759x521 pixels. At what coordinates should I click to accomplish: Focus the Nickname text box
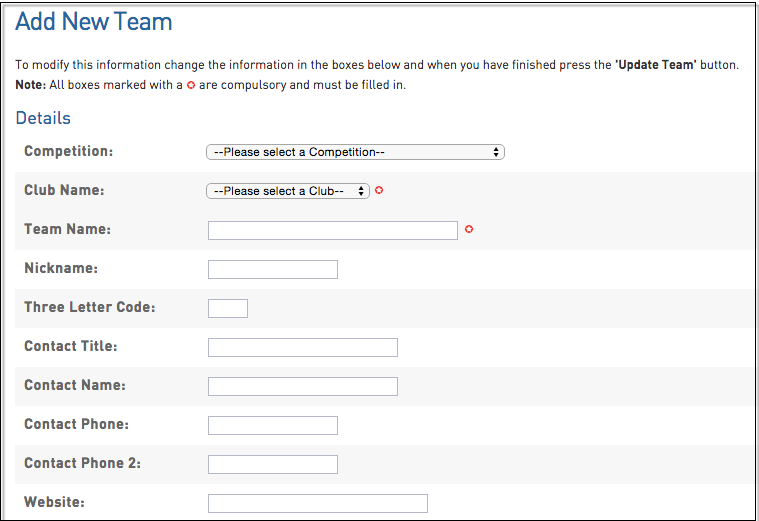tap(272, 269)
